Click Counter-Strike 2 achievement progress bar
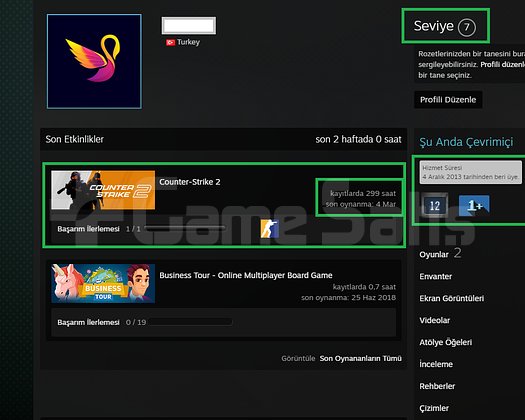This screenshot has width=525, height=420. click(x=184, y=228)
